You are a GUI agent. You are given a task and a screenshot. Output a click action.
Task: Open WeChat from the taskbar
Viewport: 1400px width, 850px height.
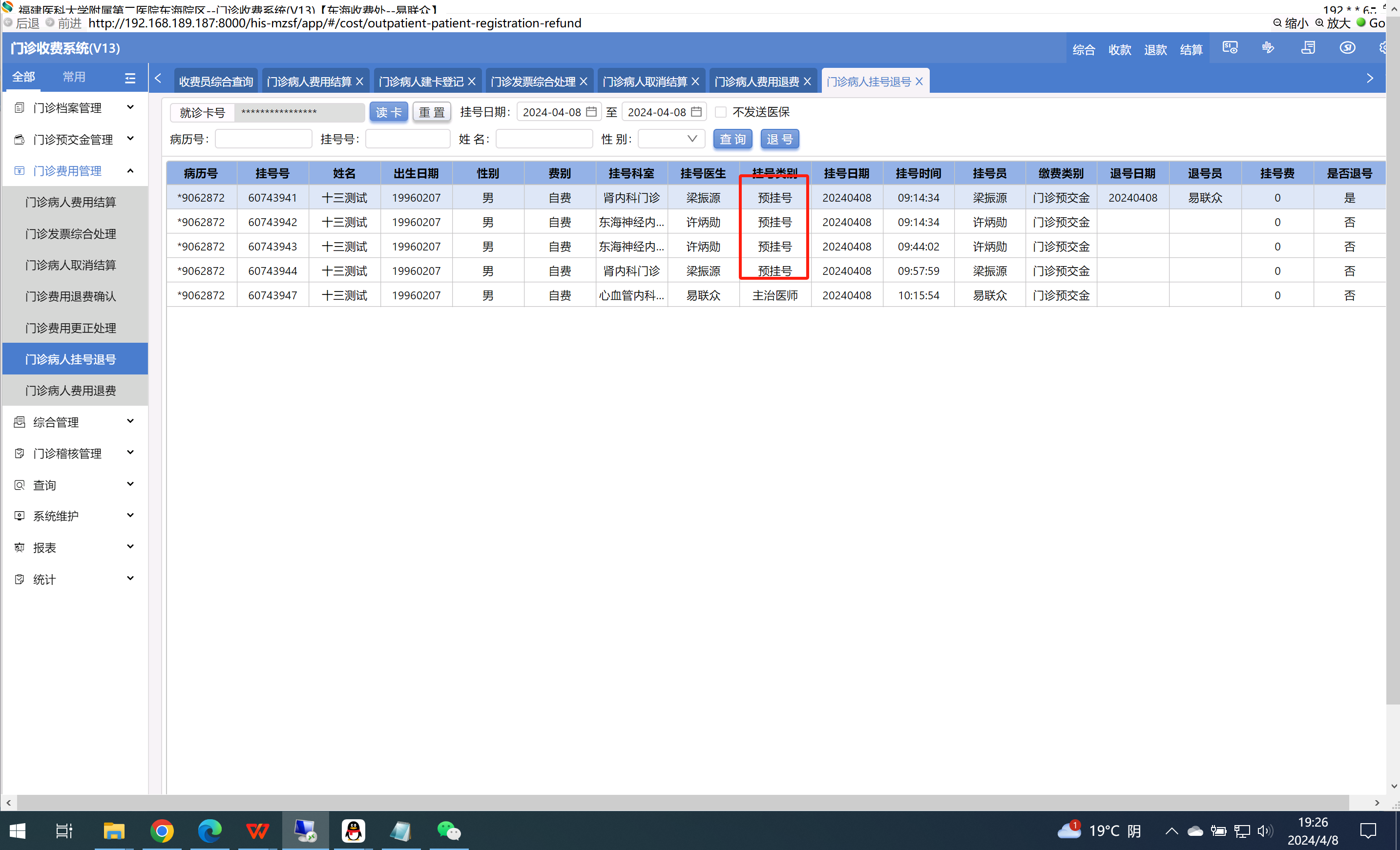click(448, 830)
